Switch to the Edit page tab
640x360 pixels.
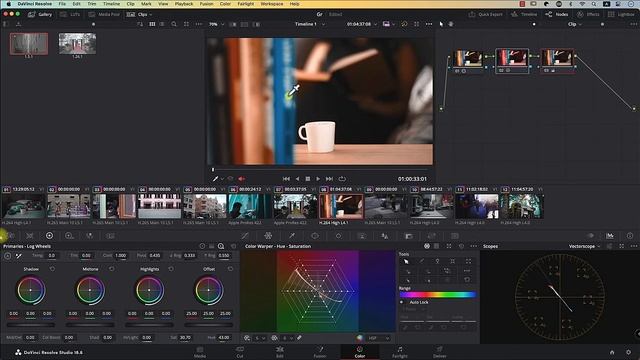(x=280, y=352)
